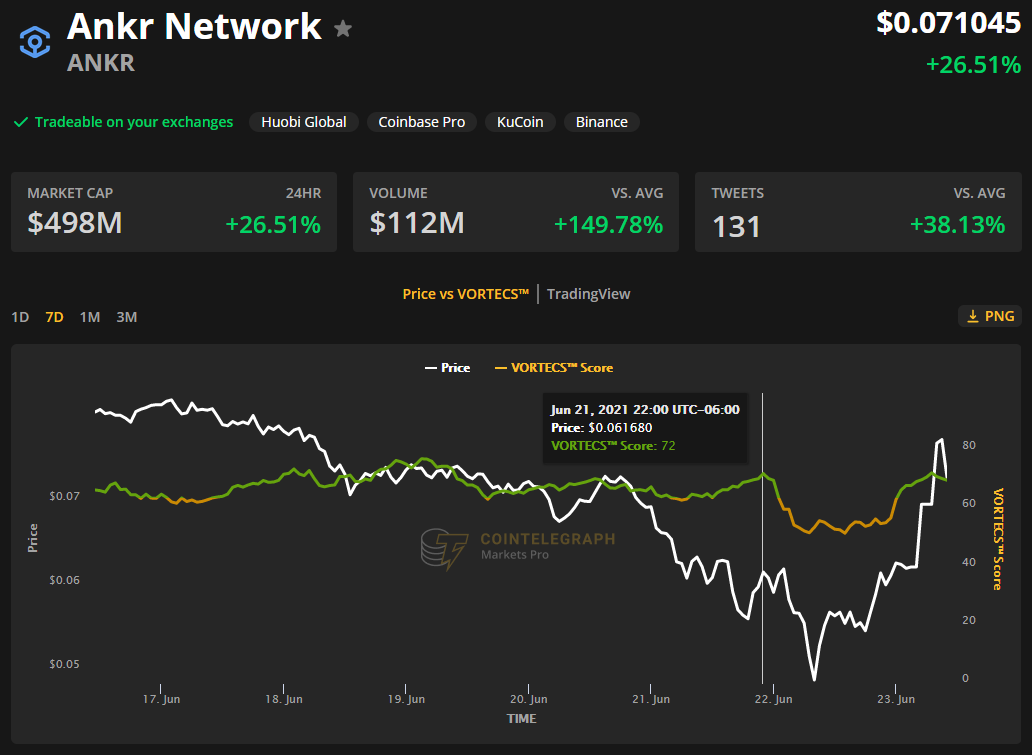The width and height of the screenshot is (1032, 755).
Task: Open the Price vs VORTECS chart view
Action: [x=465, y=294]
